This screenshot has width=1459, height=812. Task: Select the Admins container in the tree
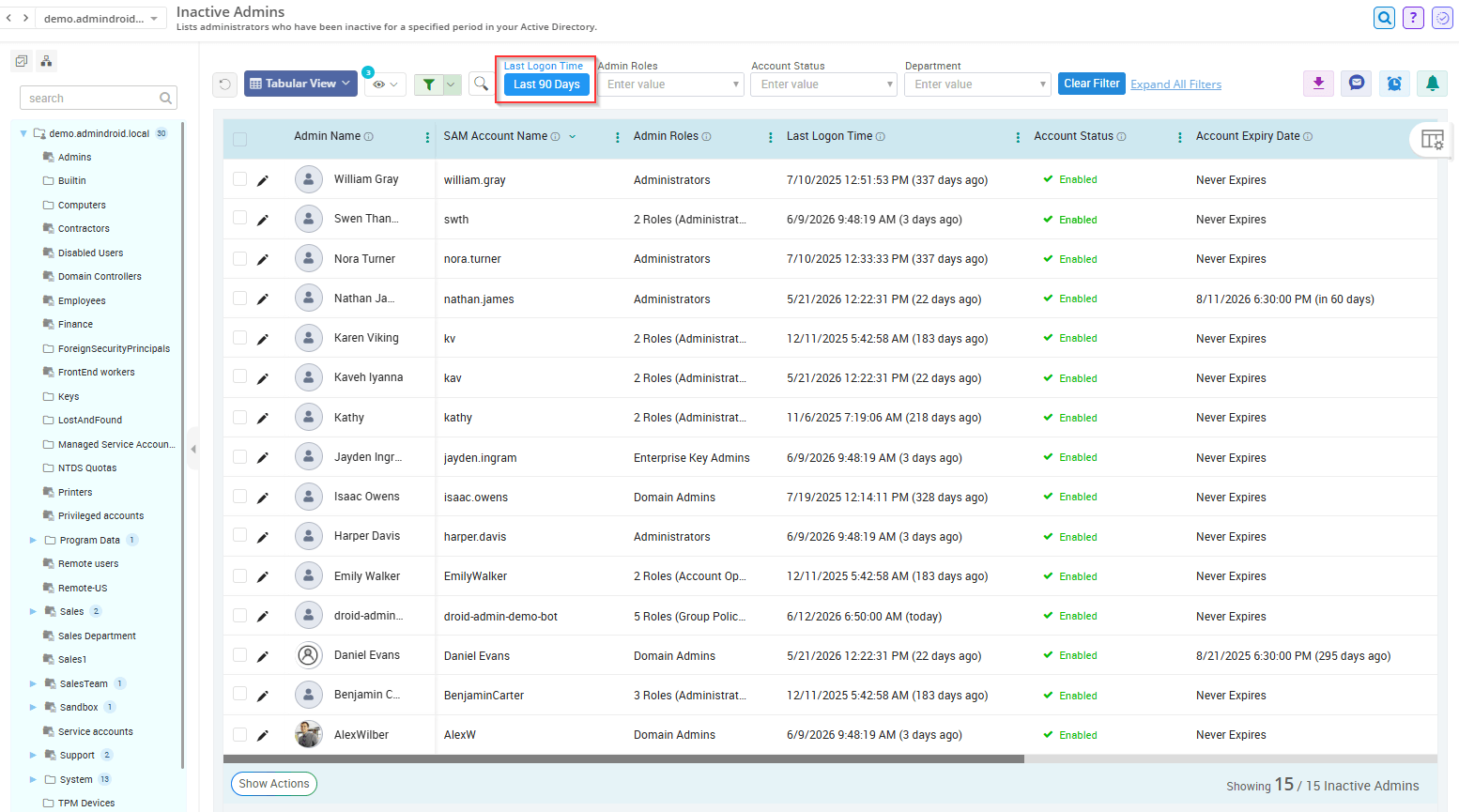tap(74, 158)
